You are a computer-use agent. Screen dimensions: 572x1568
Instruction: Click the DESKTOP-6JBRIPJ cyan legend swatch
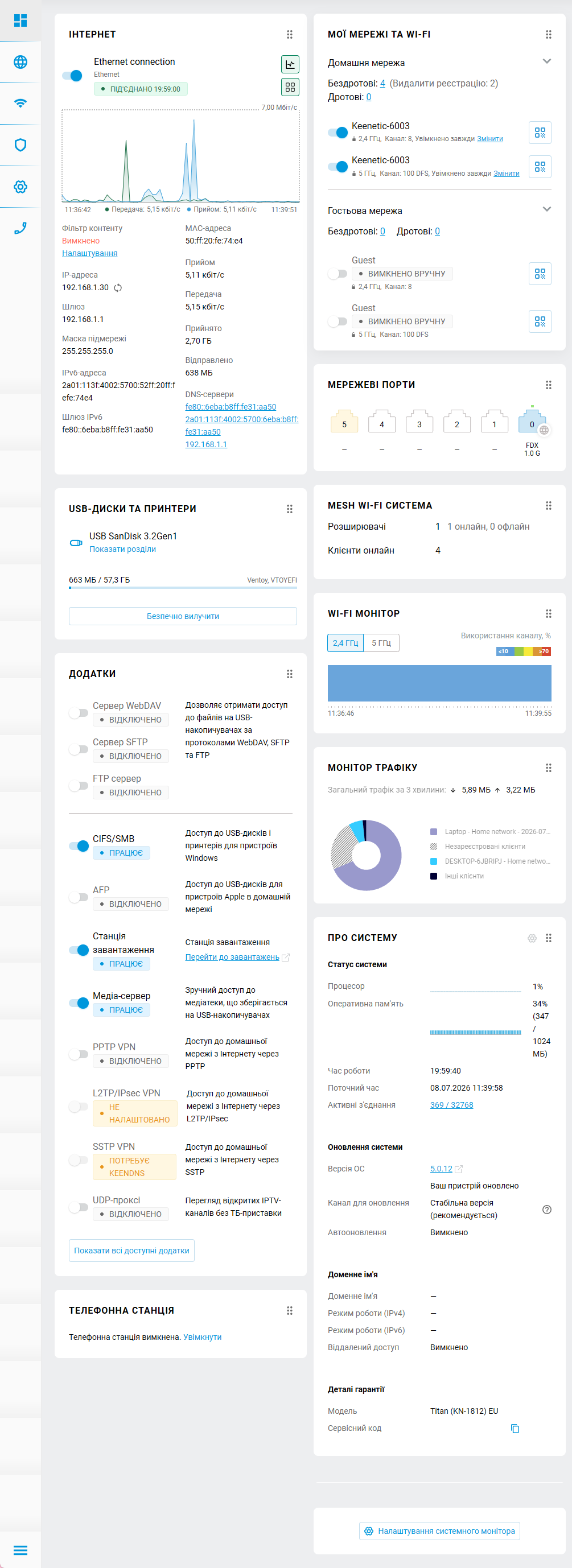point(434,861)
